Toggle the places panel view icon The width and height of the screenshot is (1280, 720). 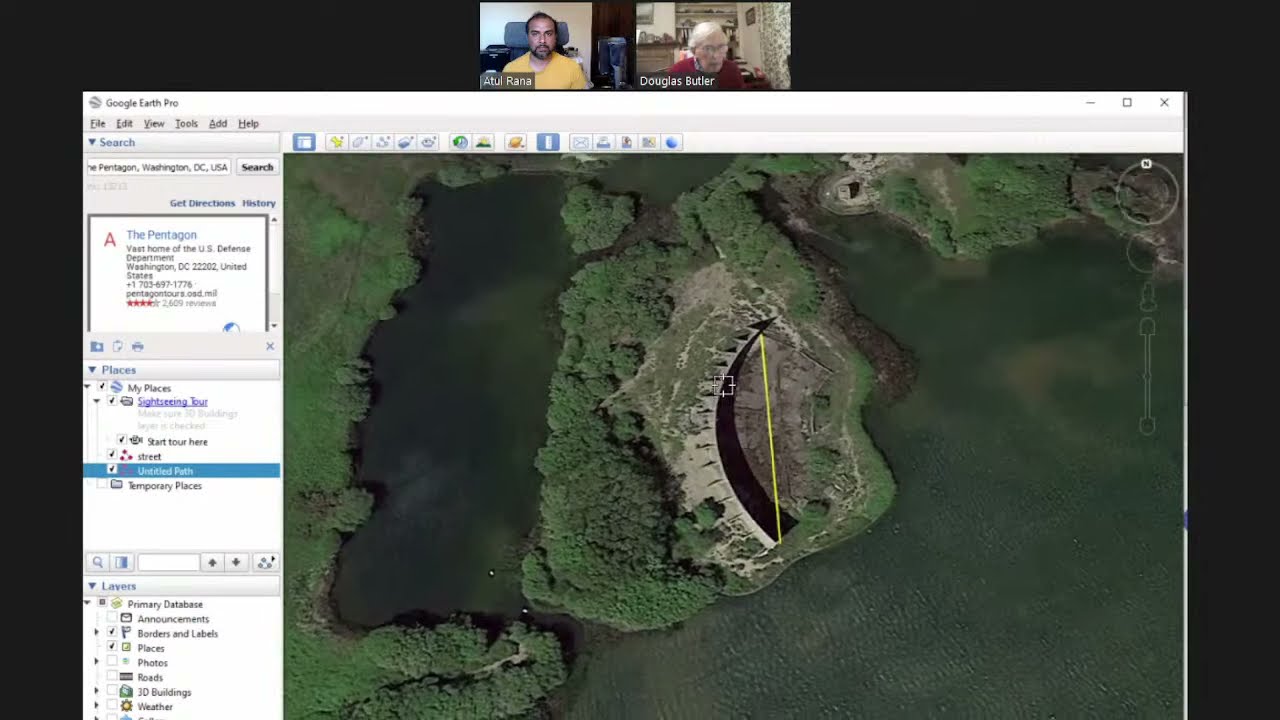(121, 562)
